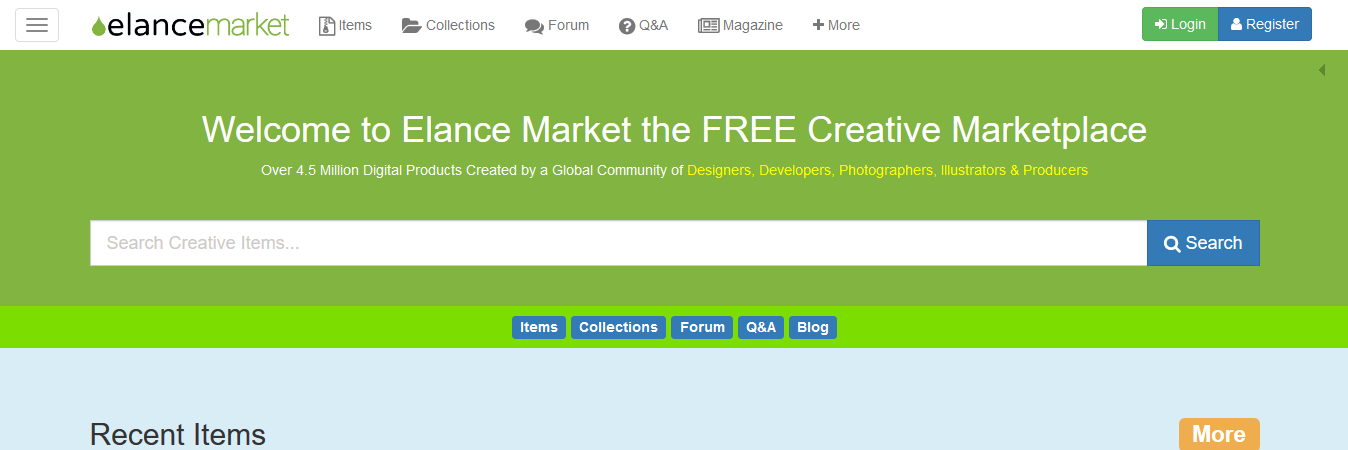Select the Forum tag in green bar
The width and height of the screenshot is (1348, 450).
[702, 327]
